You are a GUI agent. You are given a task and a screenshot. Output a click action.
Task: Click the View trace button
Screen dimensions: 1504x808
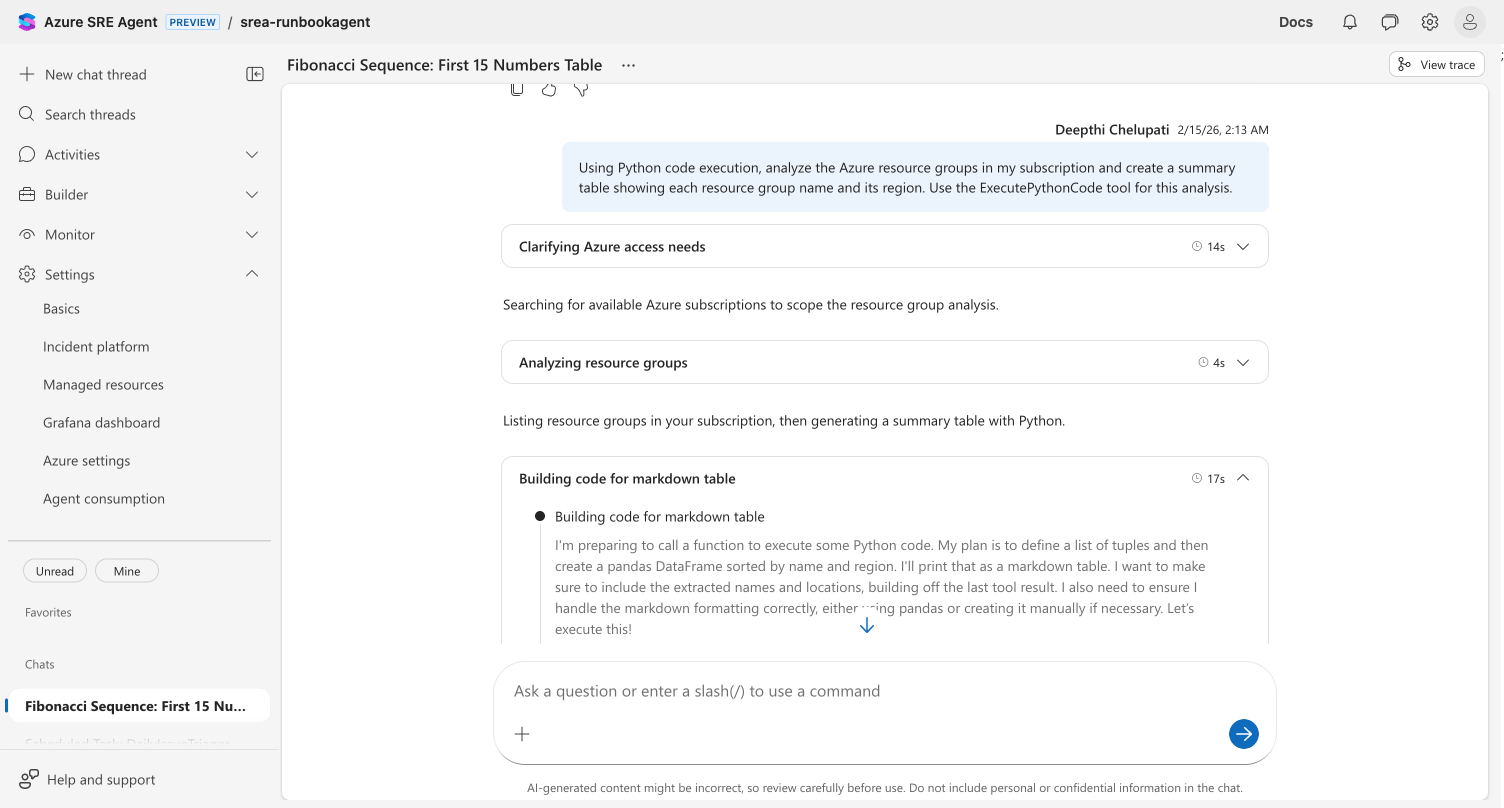[1436, 64]
